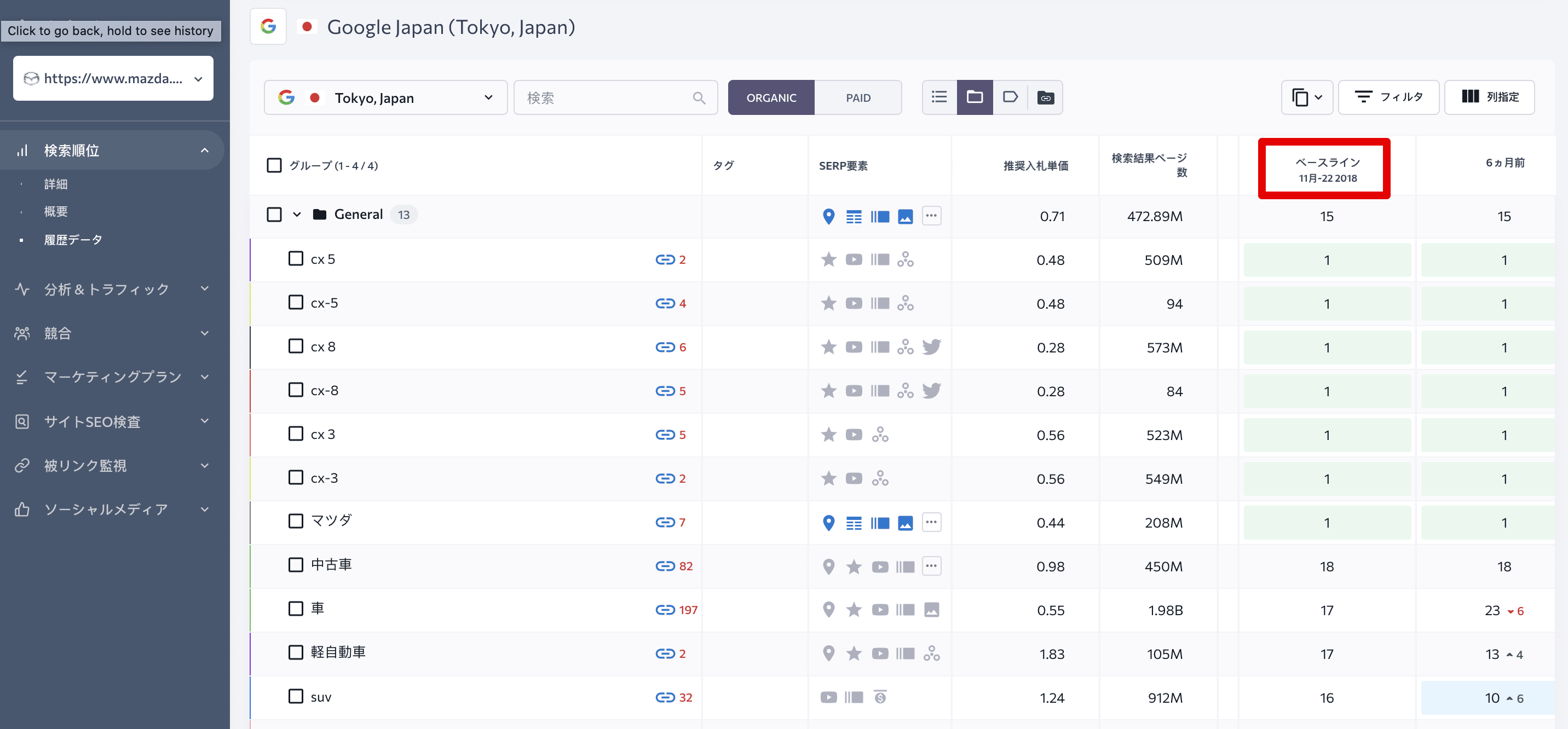Open link icon for cx 8 row
The width and height of the screenshot is (1568, 729).
pos(665,348)
